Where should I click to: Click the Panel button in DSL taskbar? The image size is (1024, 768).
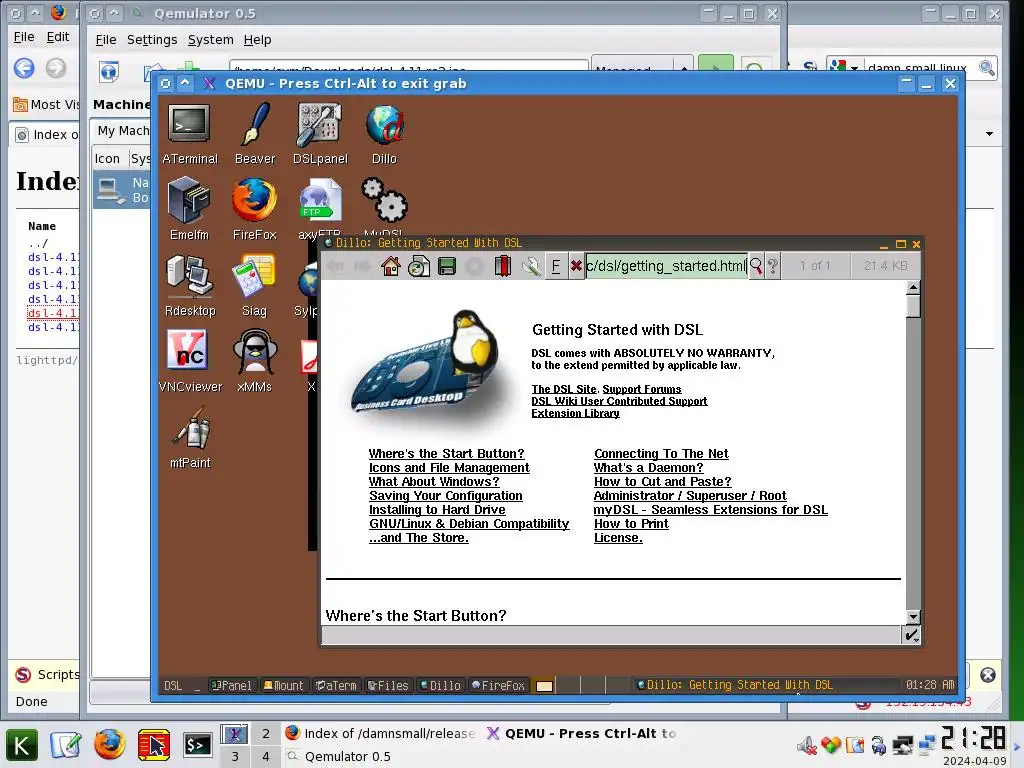(231, 685)
